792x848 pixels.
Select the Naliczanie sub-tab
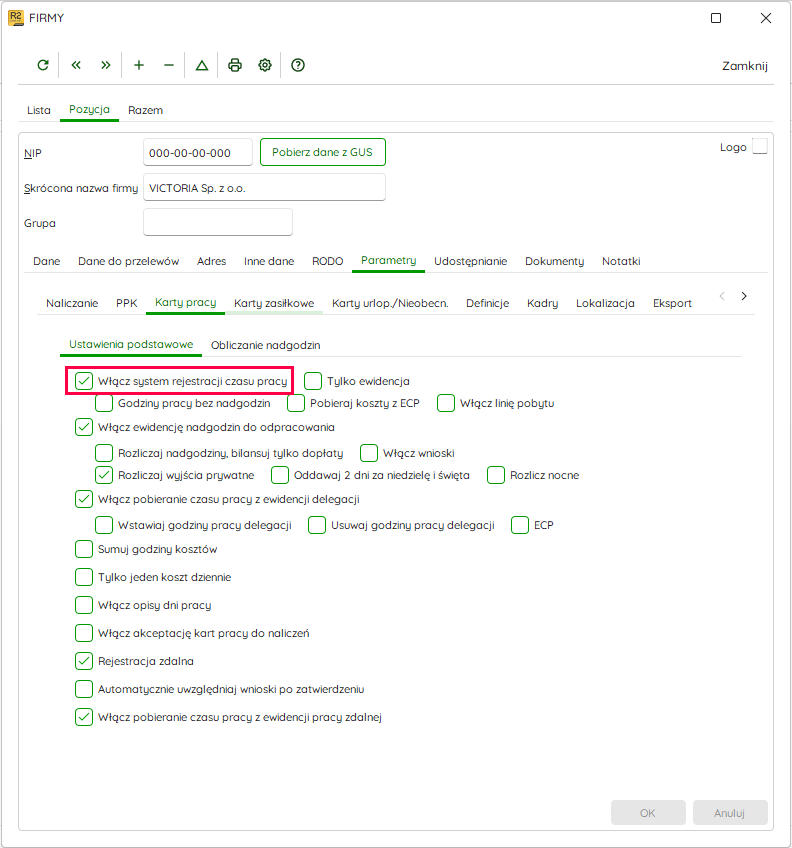click(72, 303)
